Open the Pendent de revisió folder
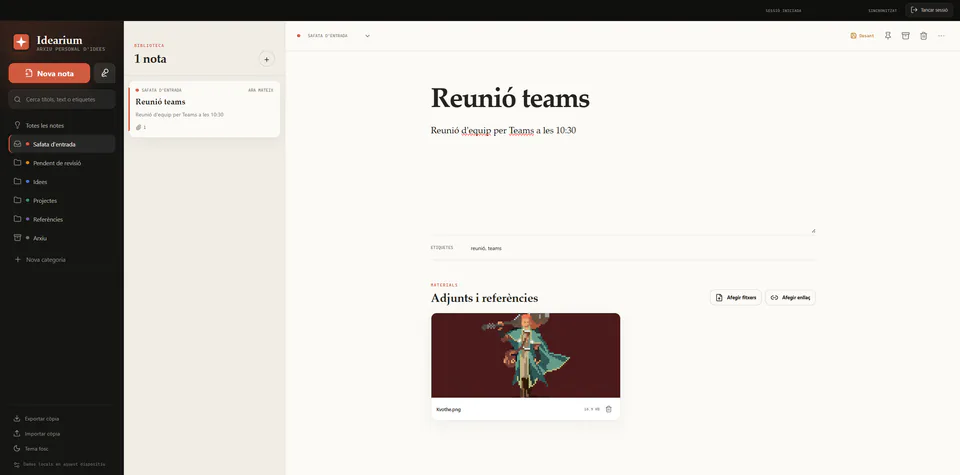The width and height of the screenshot is (960, 475). click(62, 163)
